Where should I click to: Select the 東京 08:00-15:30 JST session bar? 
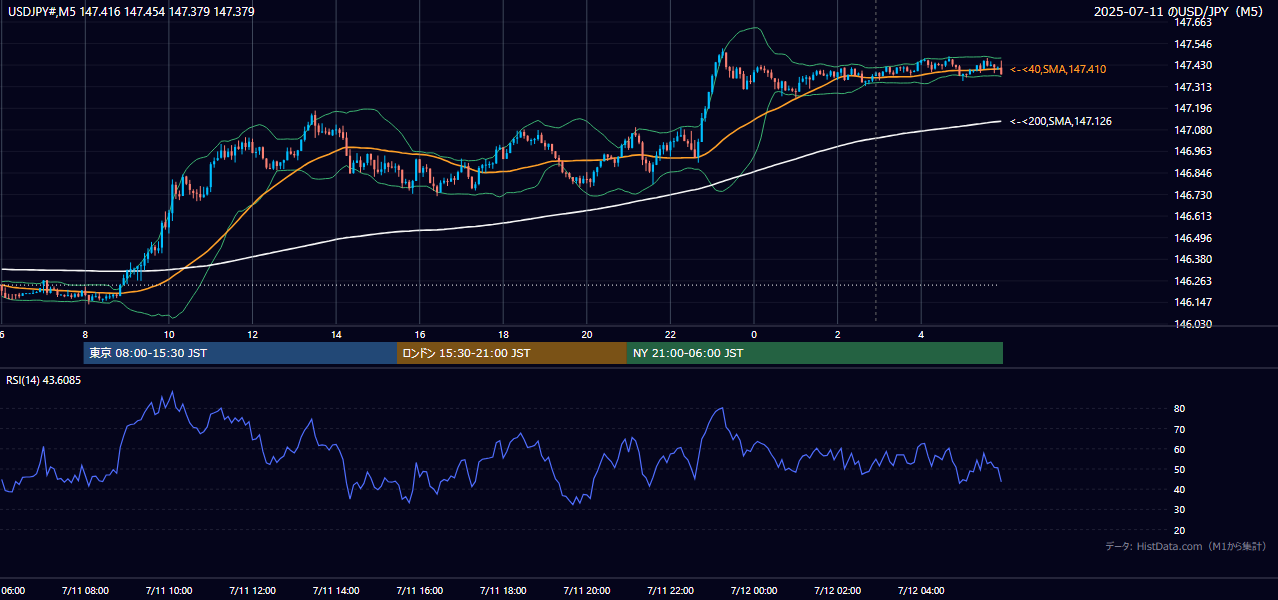pyautogui.click(x=240, y=353)
